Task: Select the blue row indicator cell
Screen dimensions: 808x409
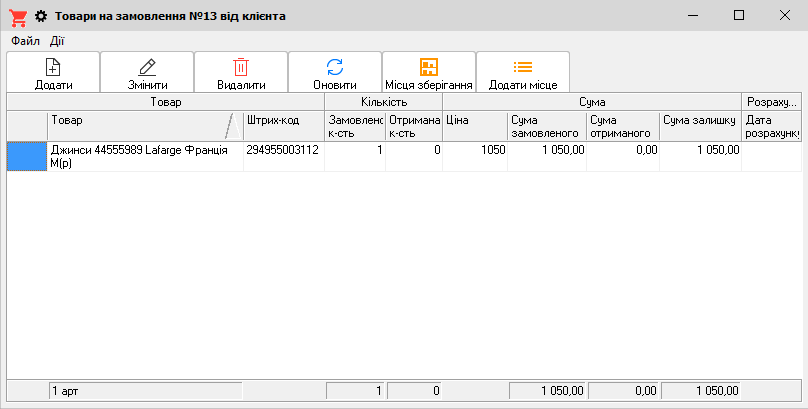Action: click(x=26, y=157)
